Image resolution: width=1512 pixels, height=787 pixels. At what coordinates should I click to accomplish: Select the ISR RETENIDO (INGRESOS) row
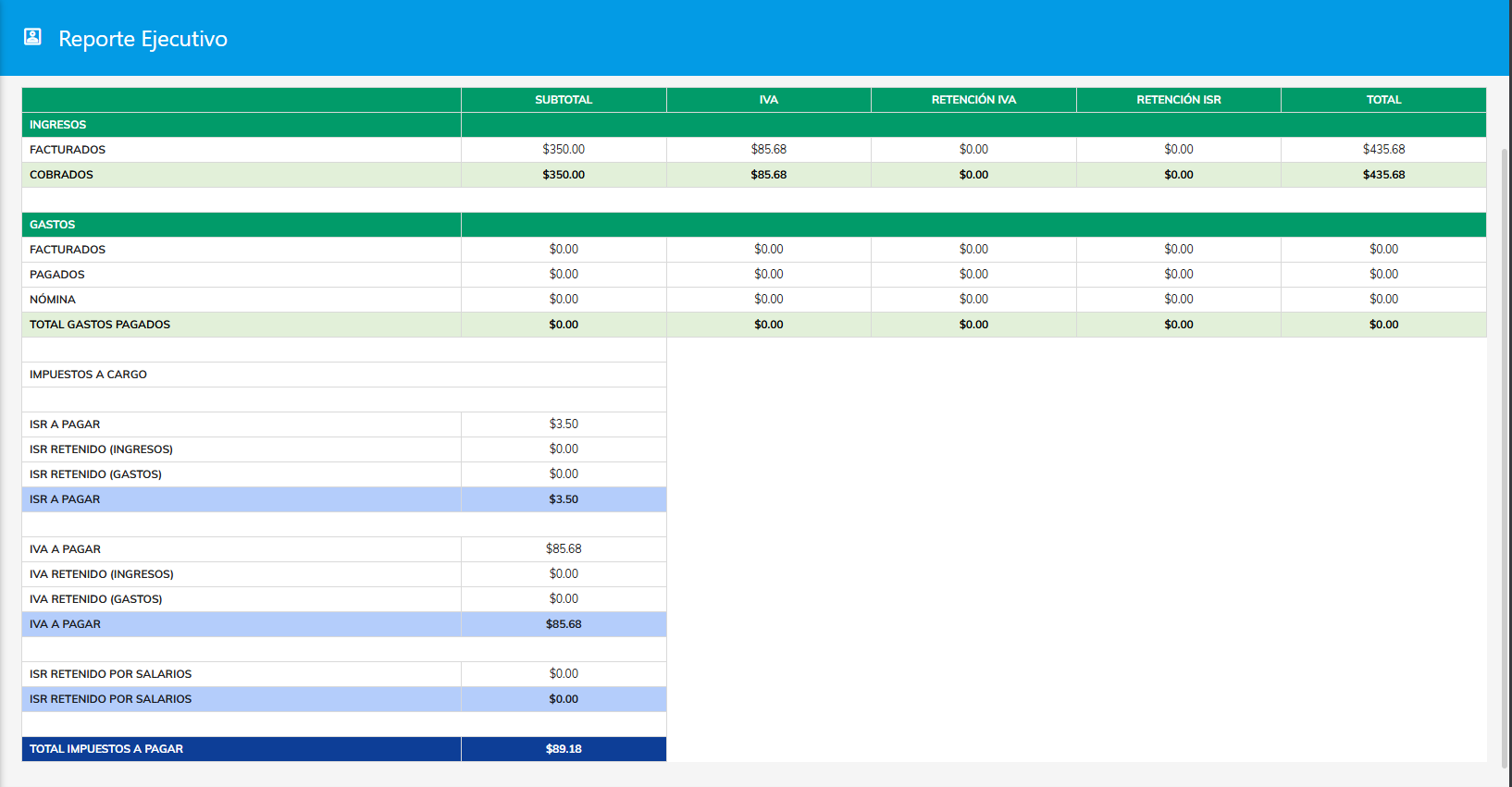pyautogui.click(x=101, y=449)
